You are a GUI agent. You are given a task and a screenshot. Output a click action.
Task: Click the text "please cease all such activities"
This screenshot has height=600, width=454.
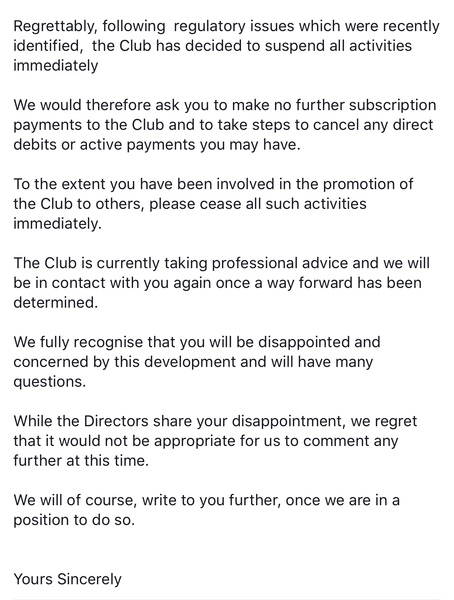258,204
